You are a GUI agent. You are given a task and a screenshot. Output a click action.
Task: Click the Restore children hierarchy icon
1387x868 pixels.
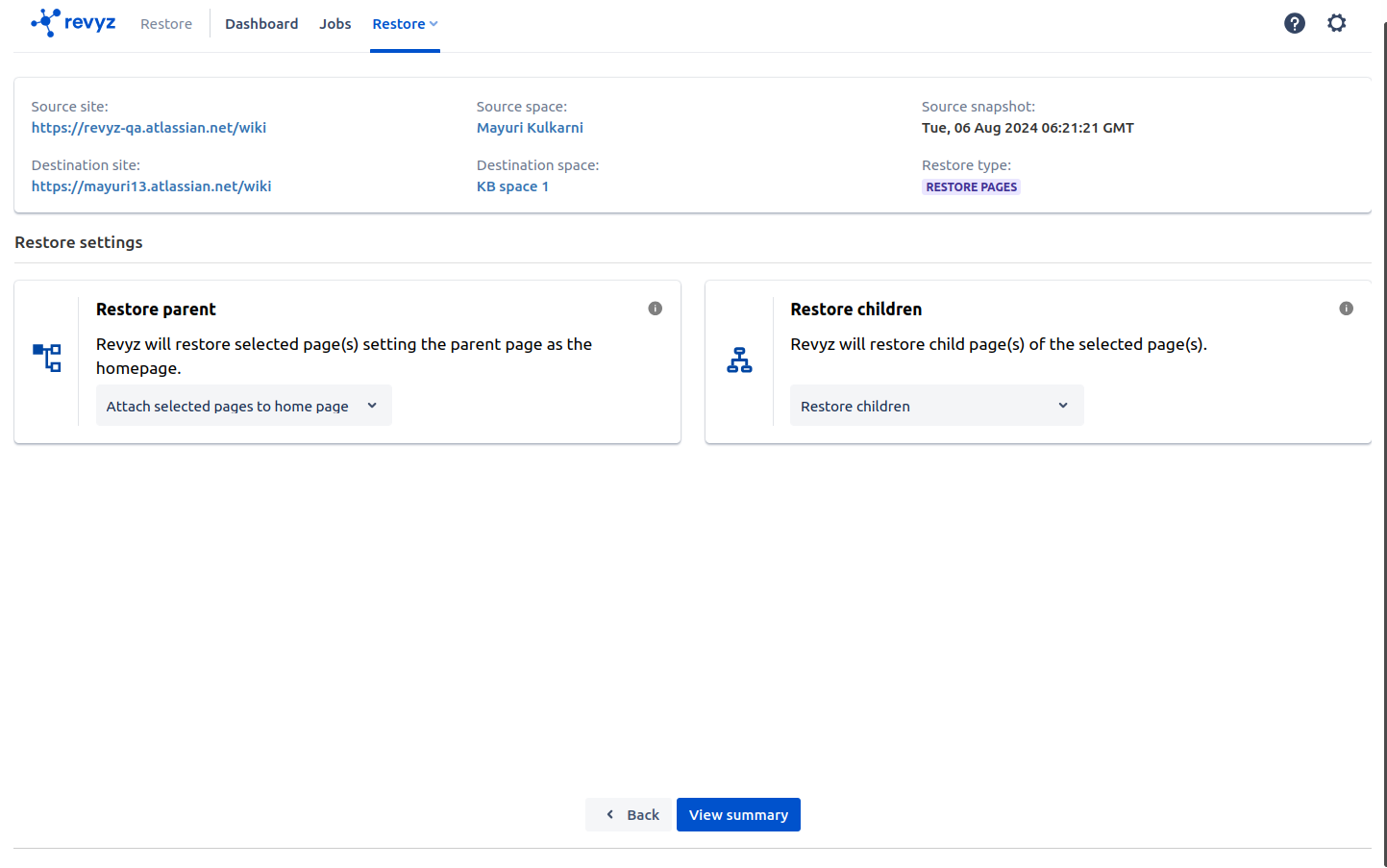[x=739, y=360]
